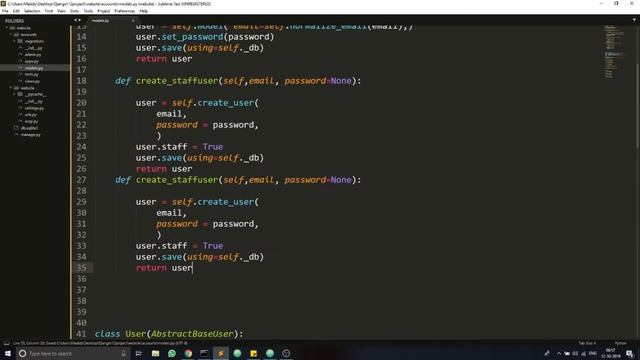Screen dimensions: 640x360
Task: Click the accounts folder icon
Action: click(x=16, y=35)
